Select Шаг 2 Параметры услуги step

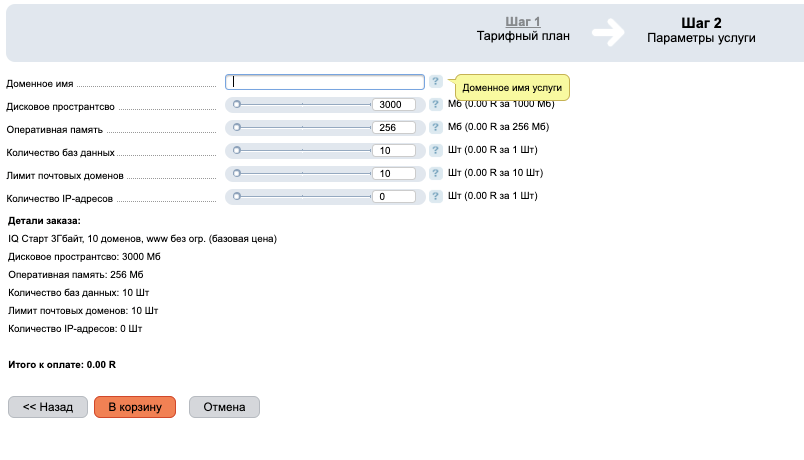coord(700,30)
